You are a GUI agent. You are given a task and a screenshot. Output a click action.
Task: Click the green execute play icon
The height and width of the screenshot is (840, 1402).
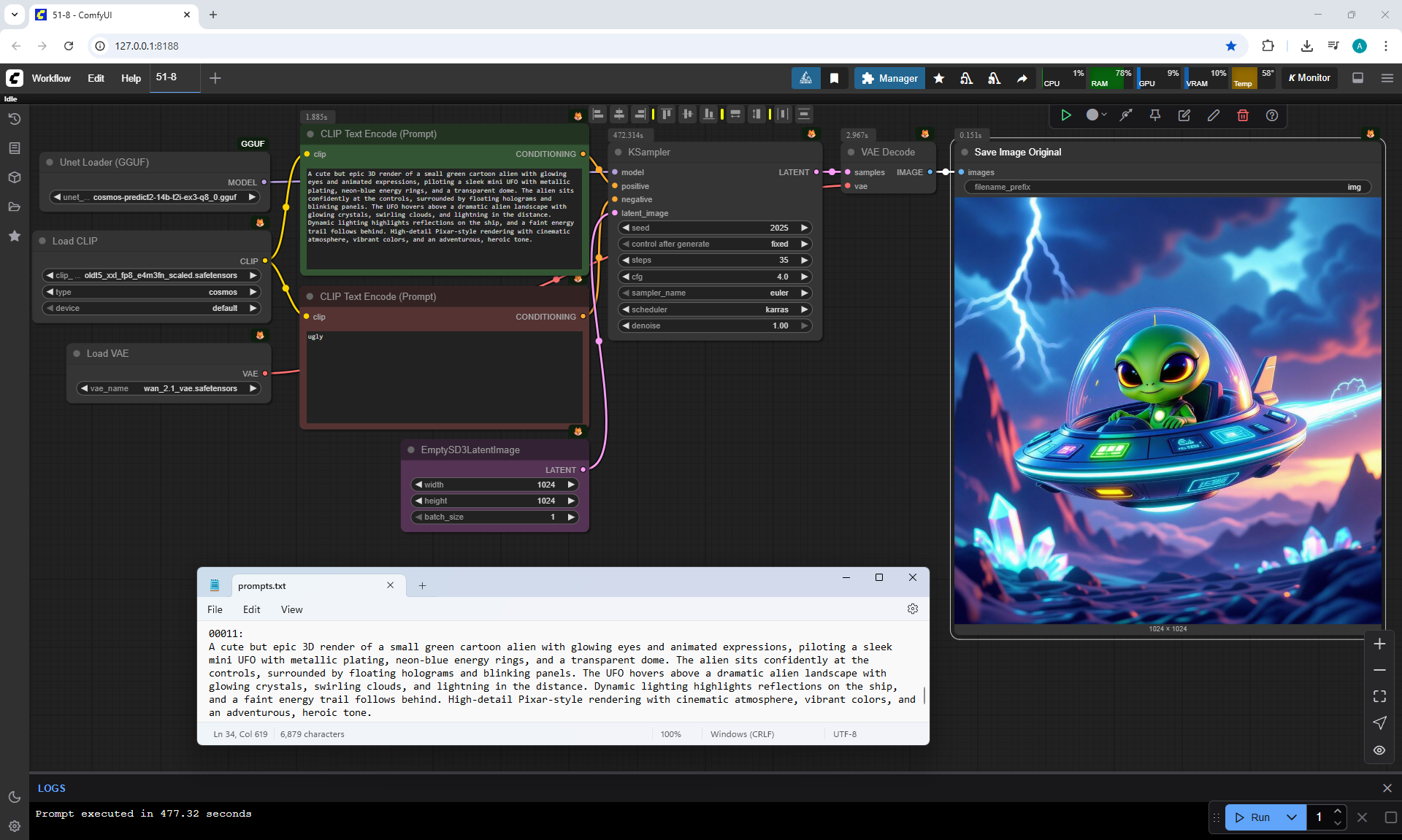coord(1066,115)
